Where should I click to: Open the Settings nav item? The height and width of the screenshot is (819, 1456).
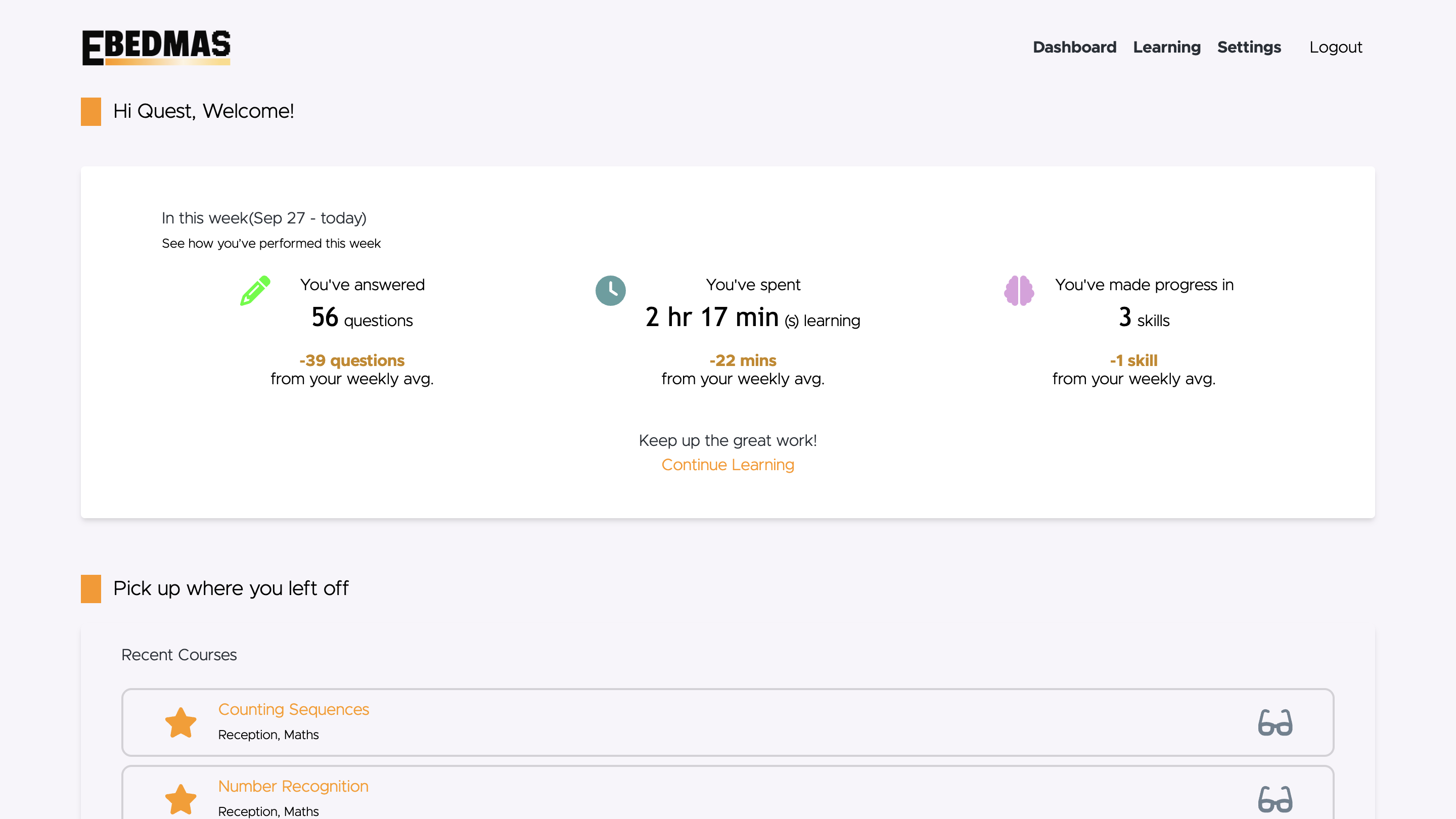pos(1249,47)
